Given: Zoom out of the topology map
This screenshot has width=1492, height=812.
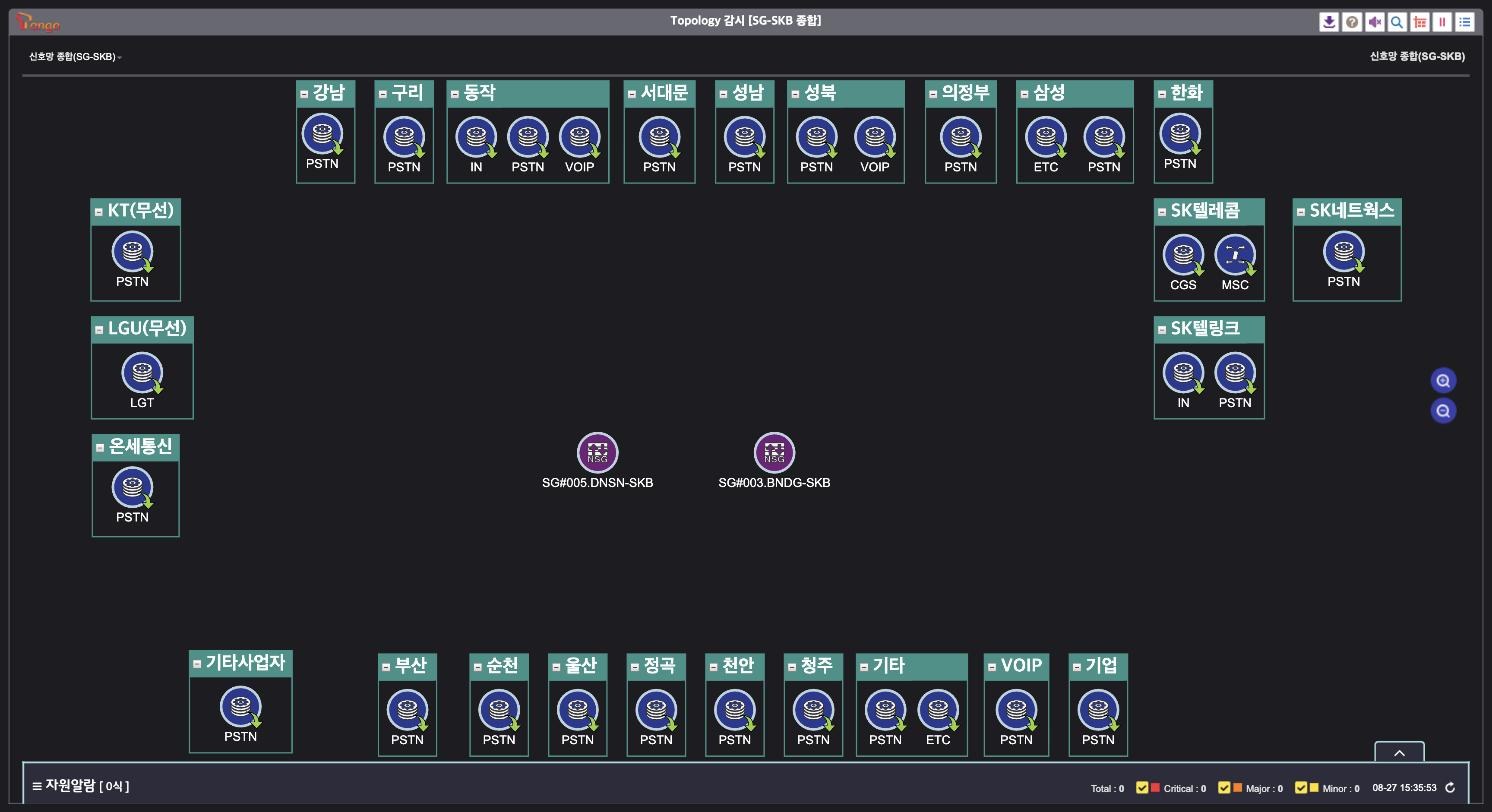Looking at the screenshot, I should pyautogui.click(x=1443, y=410).
